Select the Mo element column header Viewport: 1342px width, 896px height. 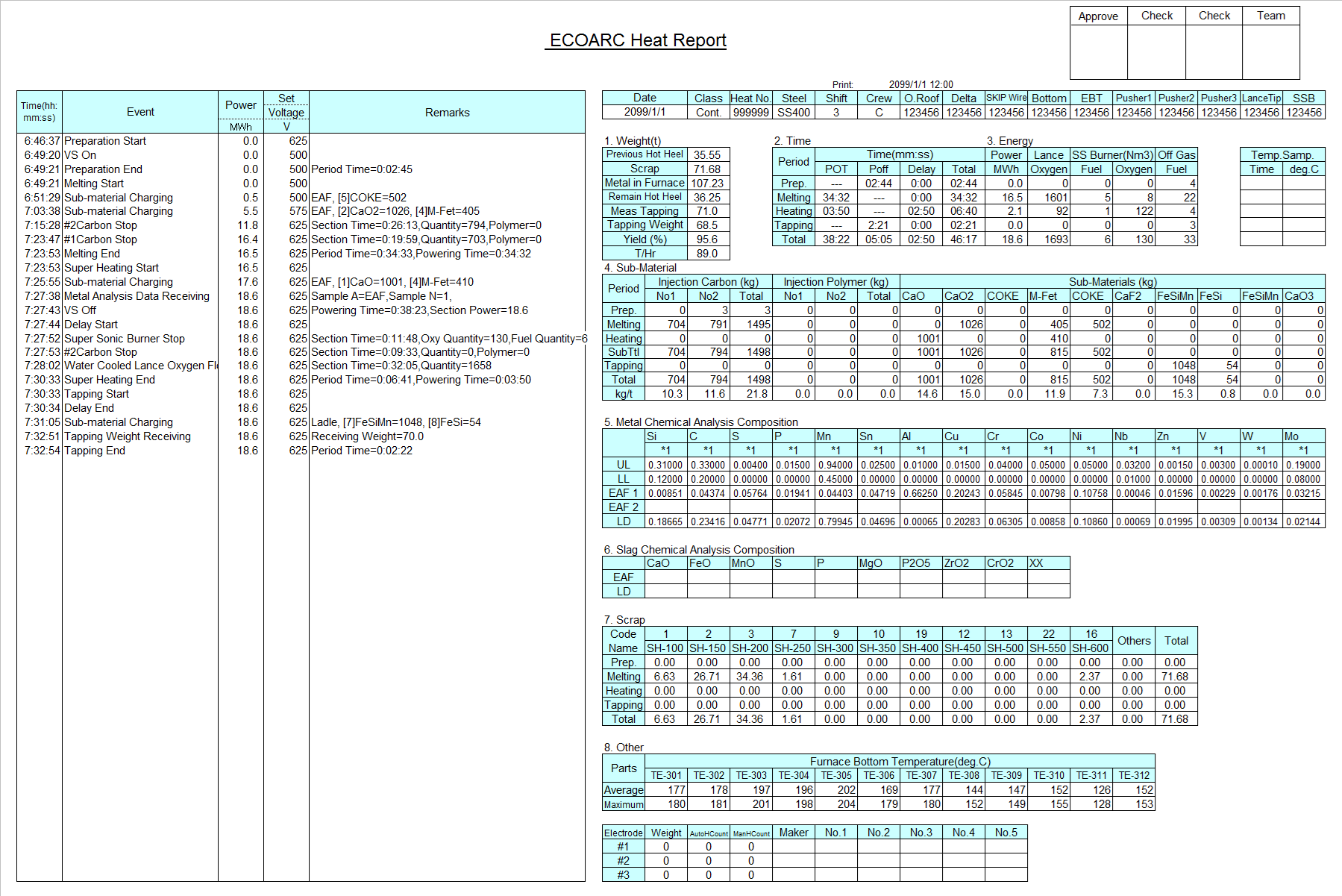pyautogui.click(x=1304, y=436)
